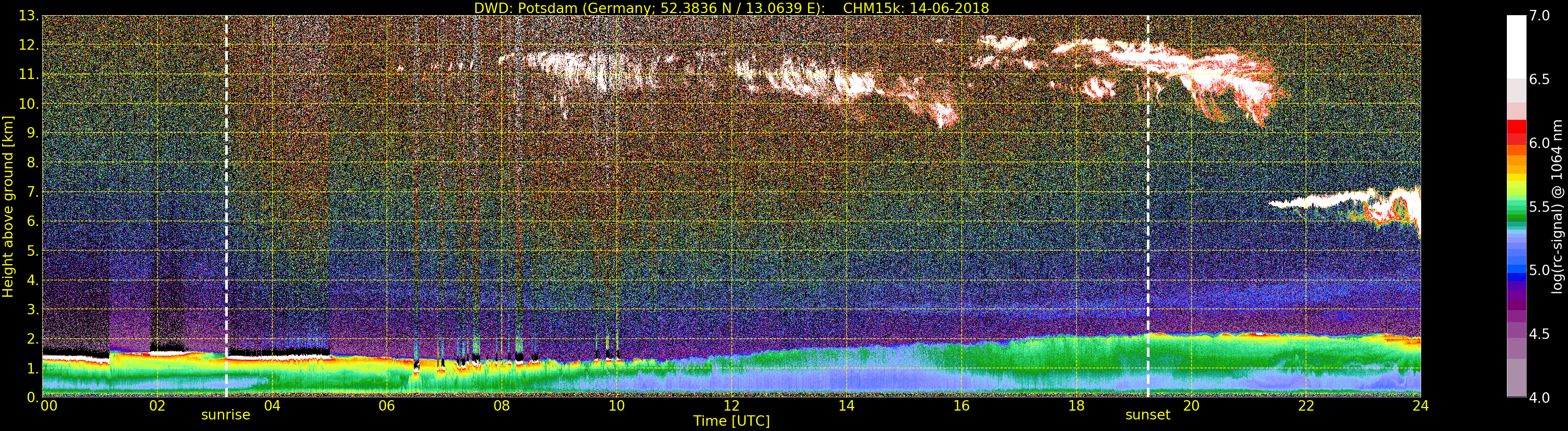This screenshot has width=1568, height=431.
Task: Click the 'sunrise' label below the axis
Action: tap(226, 415)
